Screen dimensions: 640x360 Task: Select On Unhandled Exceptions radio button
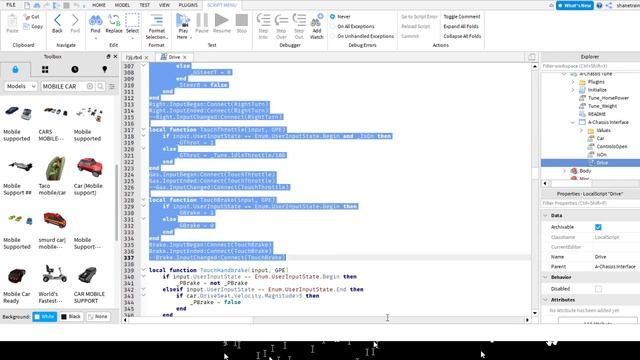point(333,36)
